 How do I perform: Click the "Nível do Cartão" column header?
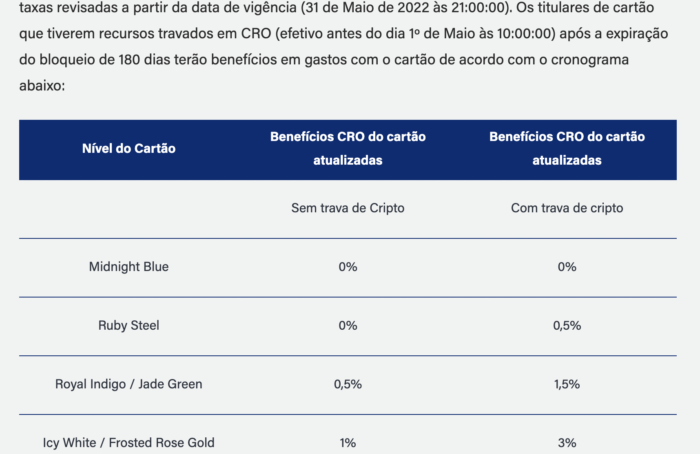(128, 149)
